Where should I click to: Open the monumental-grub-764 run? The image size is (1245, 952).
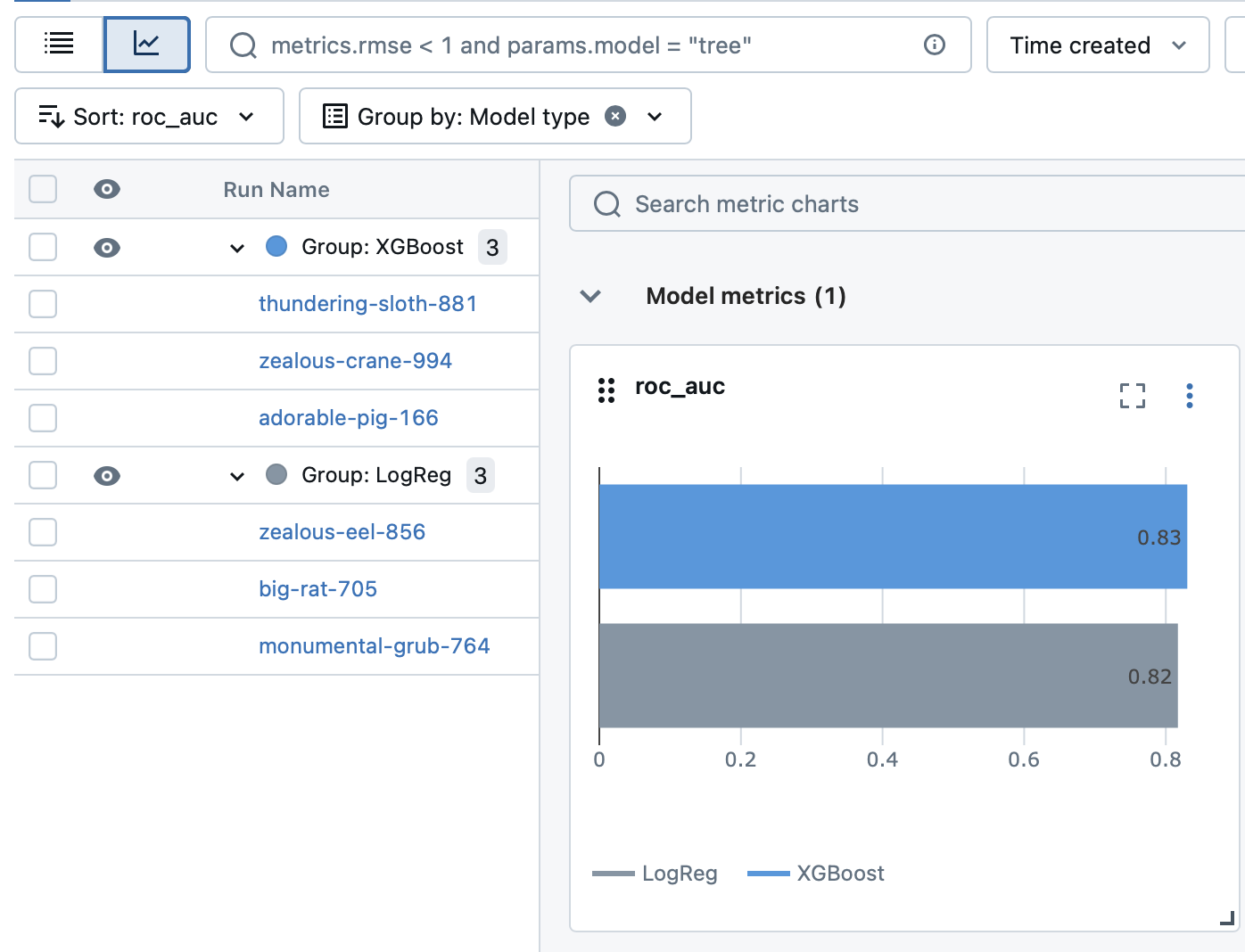(x=374, y=646)
